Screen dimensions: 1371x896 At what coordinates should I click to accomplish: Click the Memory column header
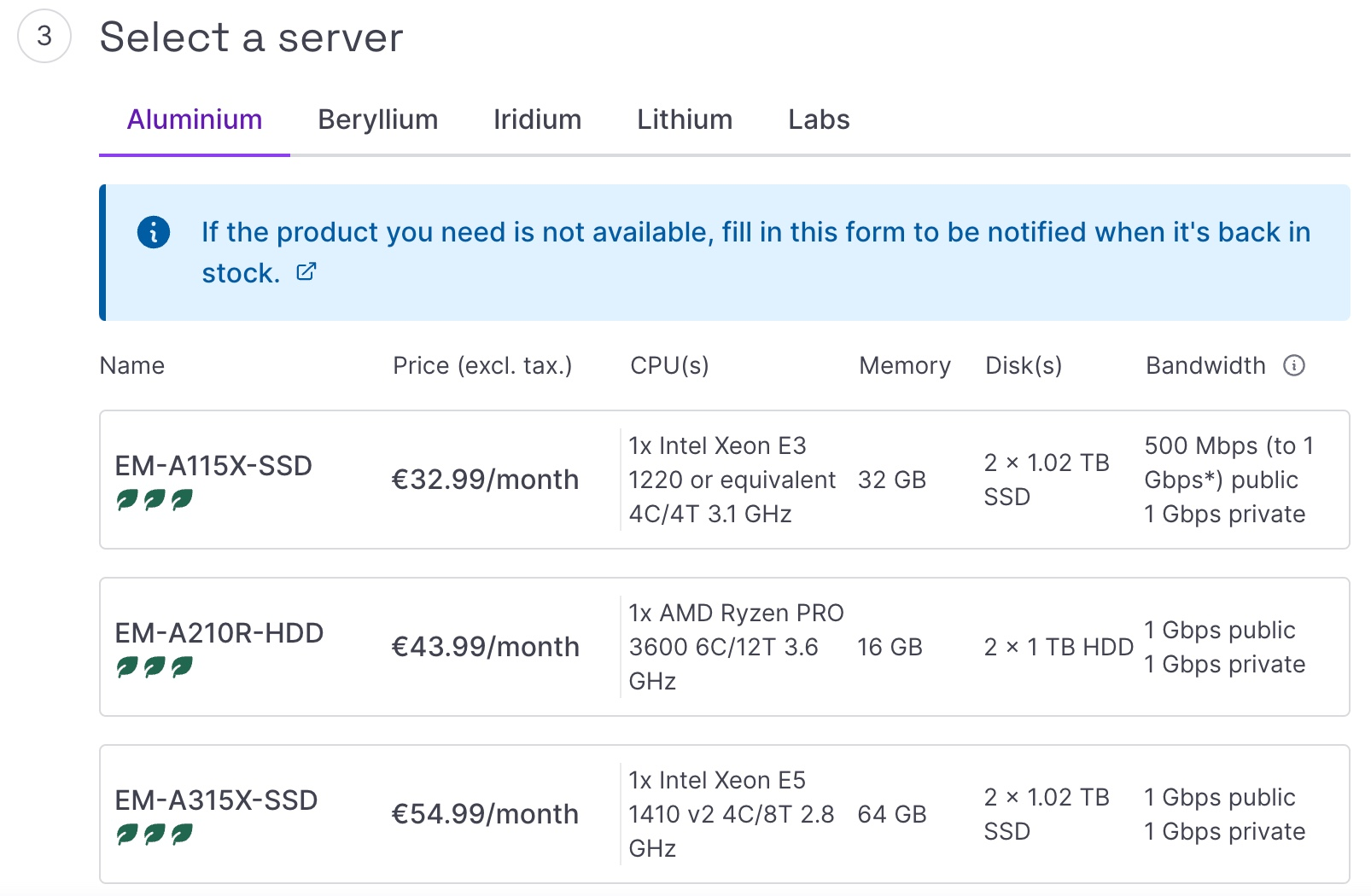coord(904,365)
